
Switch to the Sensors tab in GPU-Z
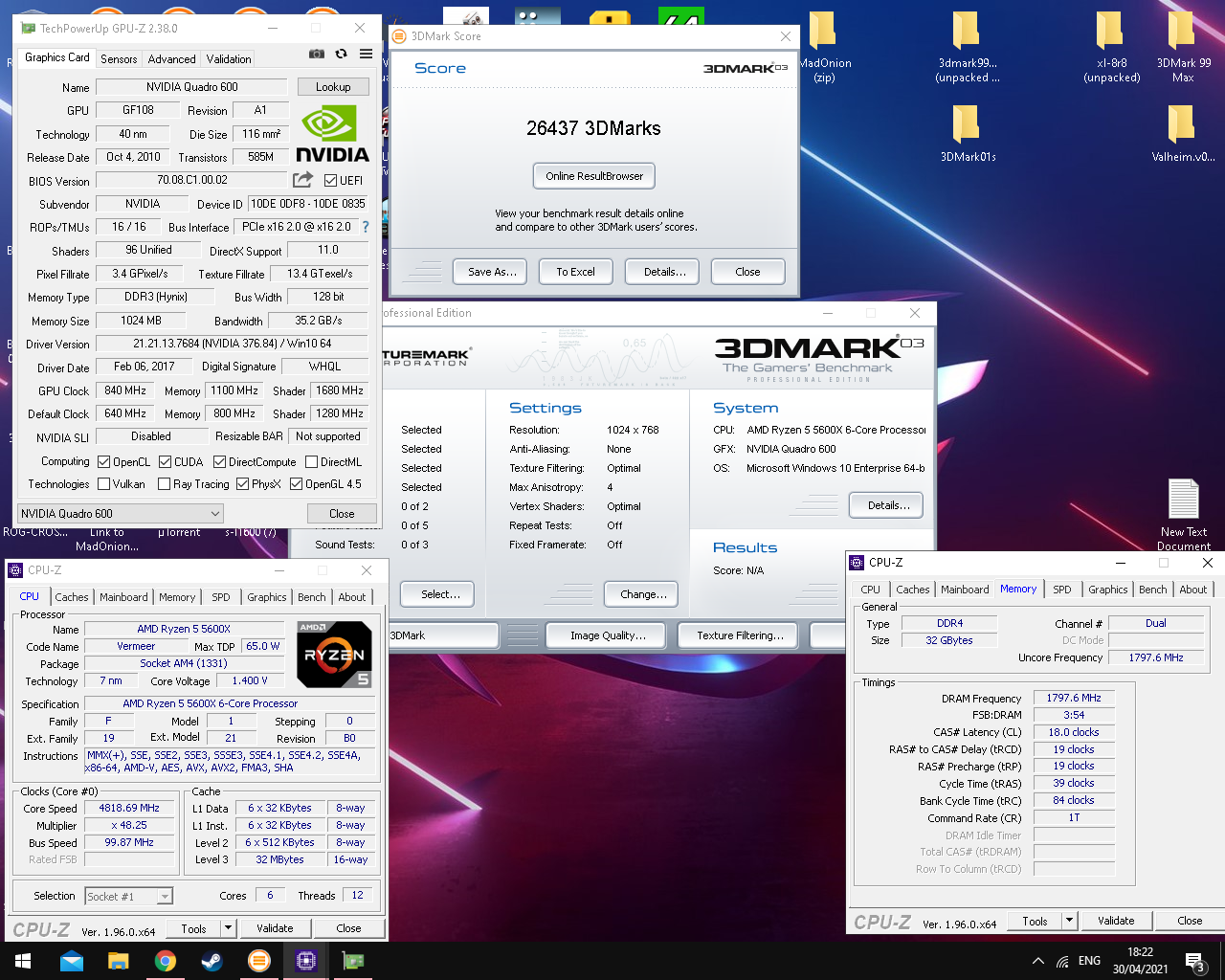(x=119, y=59)
